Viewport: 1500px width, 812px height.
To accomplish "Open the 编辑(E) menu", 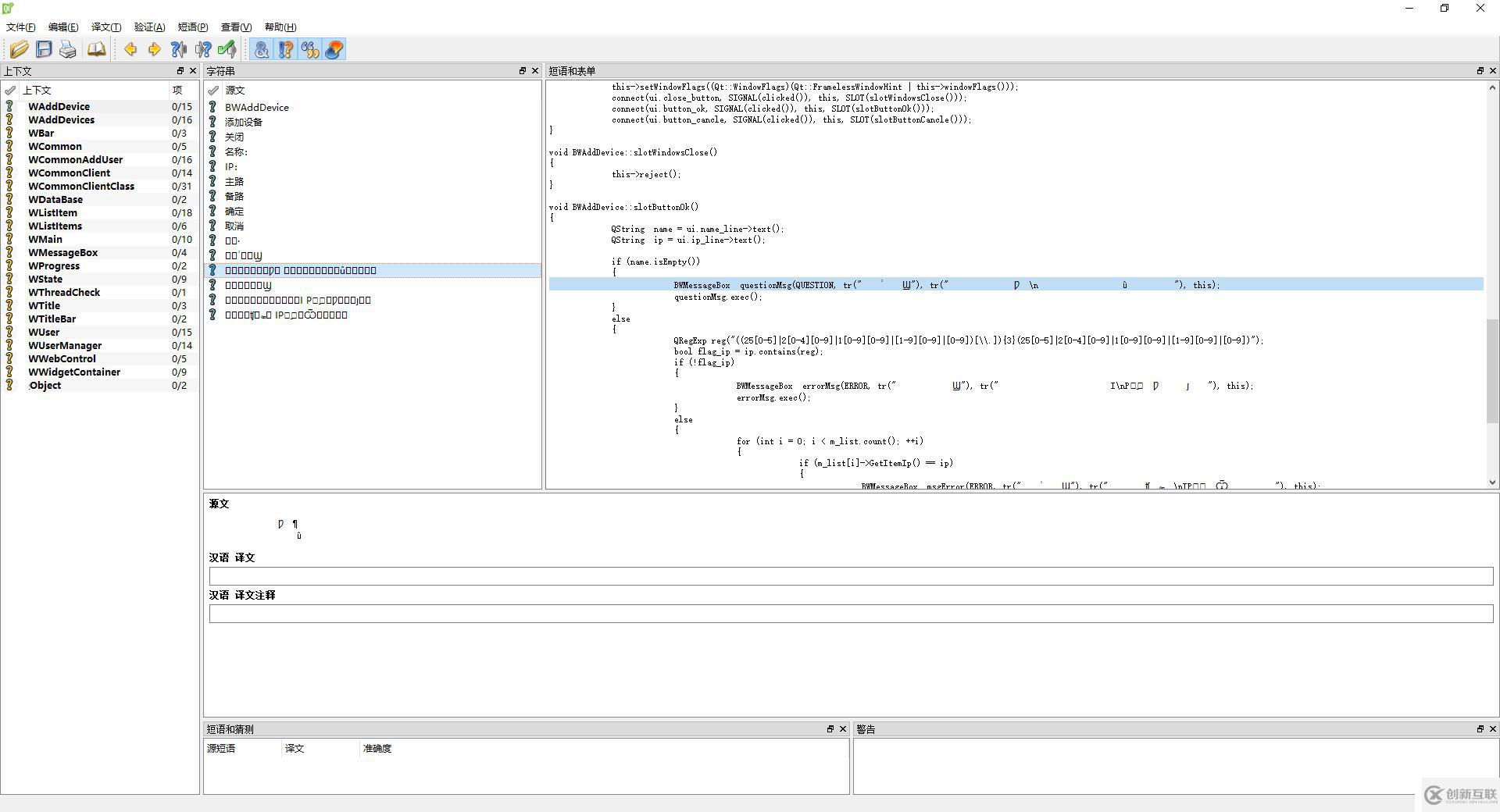I will (63, 27).
